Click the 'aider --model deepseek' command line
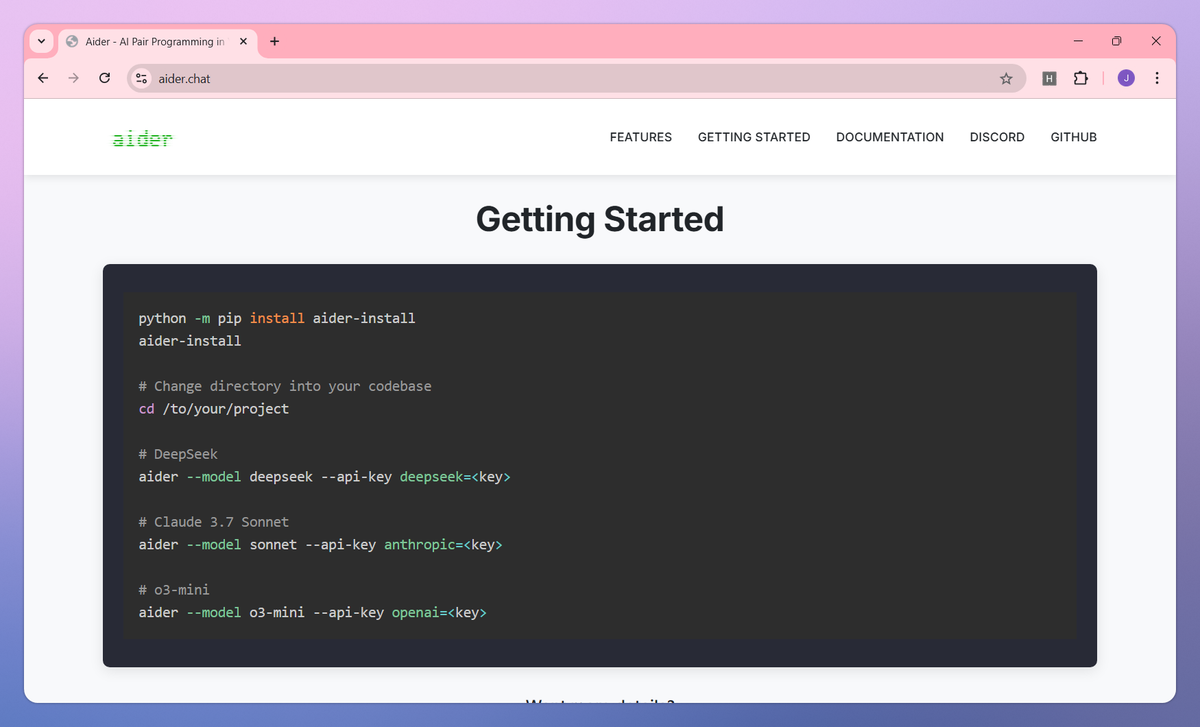The height and width of the screenshot is (727, 1200). 325,477
